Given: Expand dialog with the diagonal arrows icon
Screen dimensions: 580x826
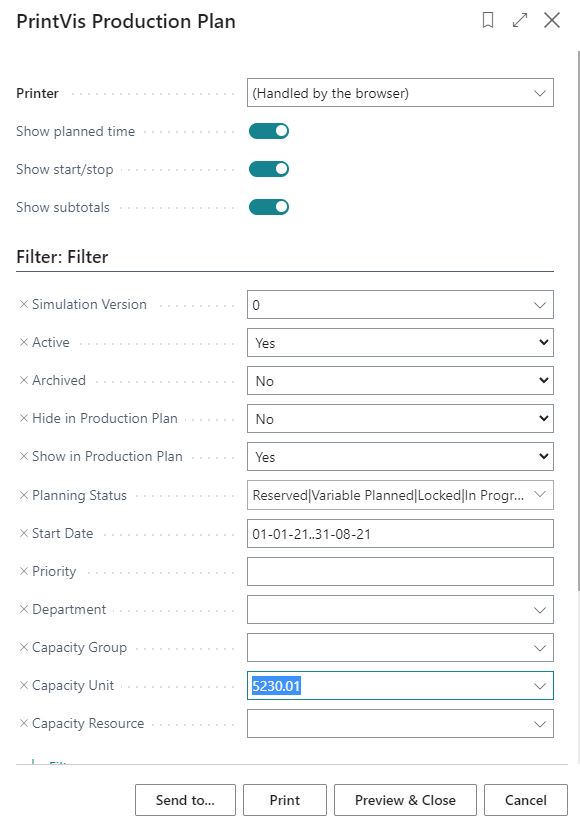Looking at the screenshot, I should (520, 21).
